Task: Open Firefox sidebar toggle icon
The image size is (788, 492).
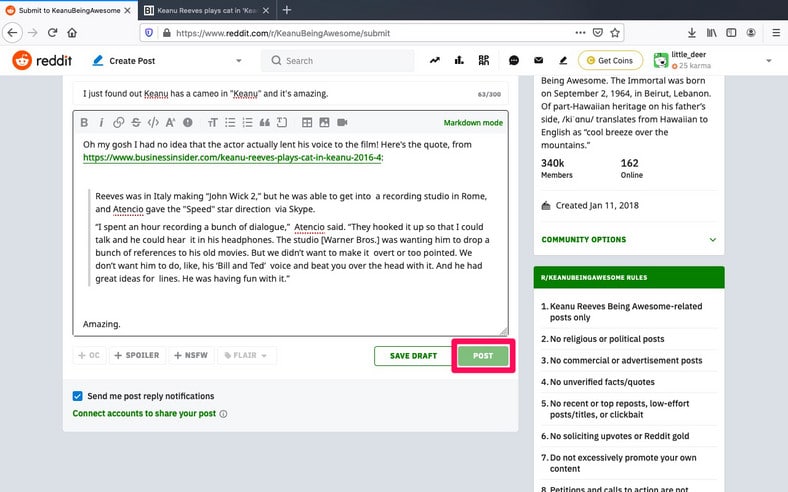Action: (731, 33)
